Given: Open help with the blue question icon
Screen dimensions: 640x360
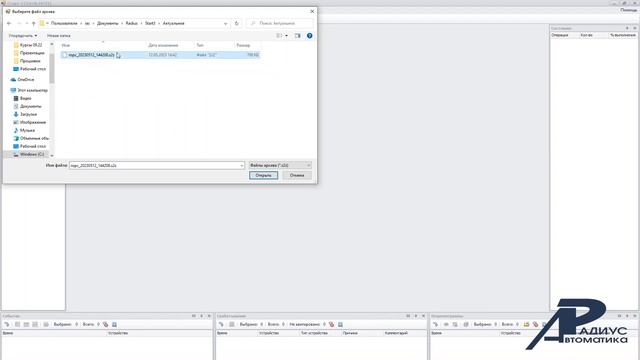Looking at the screenshot, I should pyautogui.click(x=309, y=36).
